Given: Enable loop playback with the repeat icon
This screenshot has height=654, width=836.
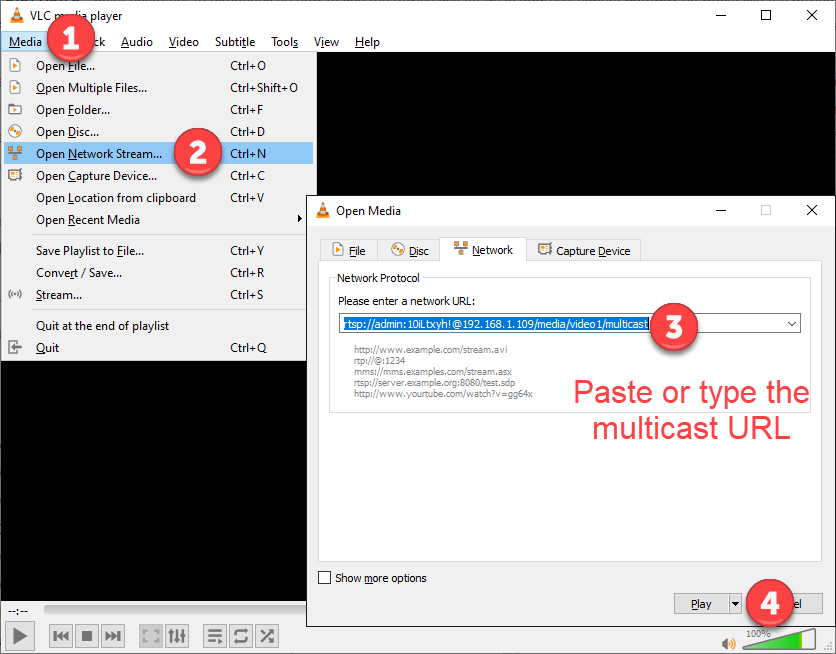Looking at the screenshot, I should [x=241, y=635].
